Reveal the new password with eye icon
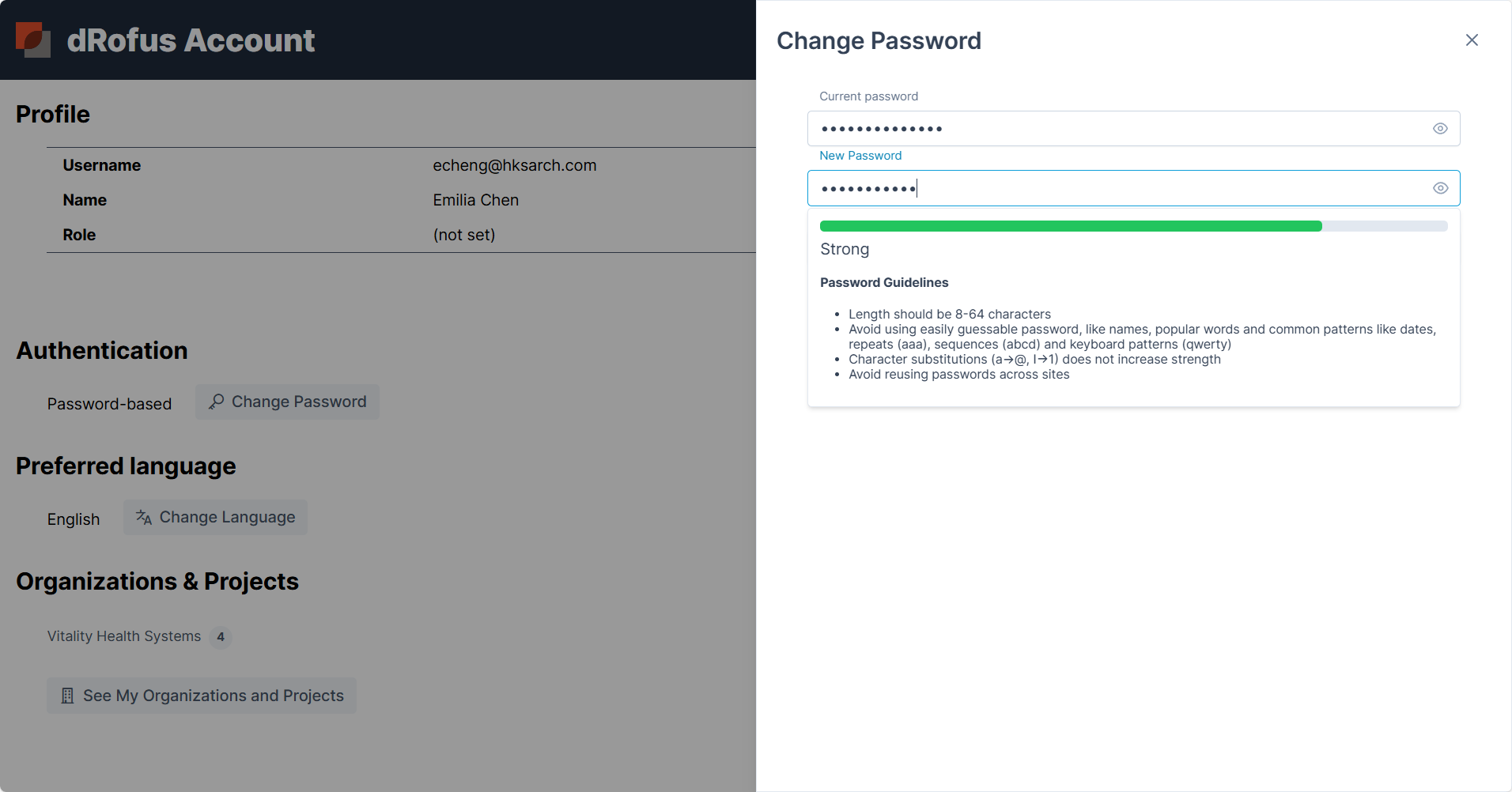Viewport: 1512px width, 792px height. (x=1440, y=188)
